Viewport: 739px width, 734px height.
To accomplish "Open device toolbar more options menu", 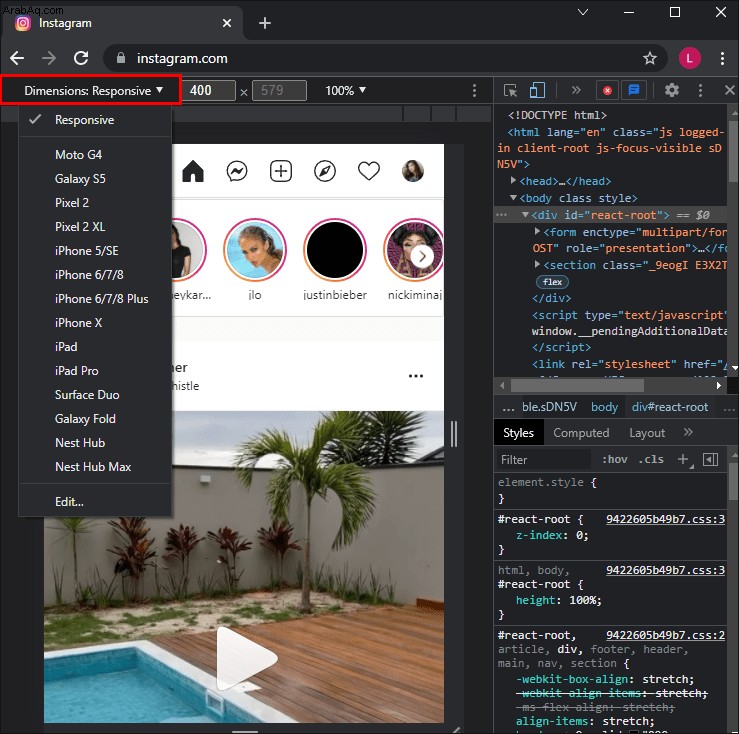I will click(x=474, y=91).
